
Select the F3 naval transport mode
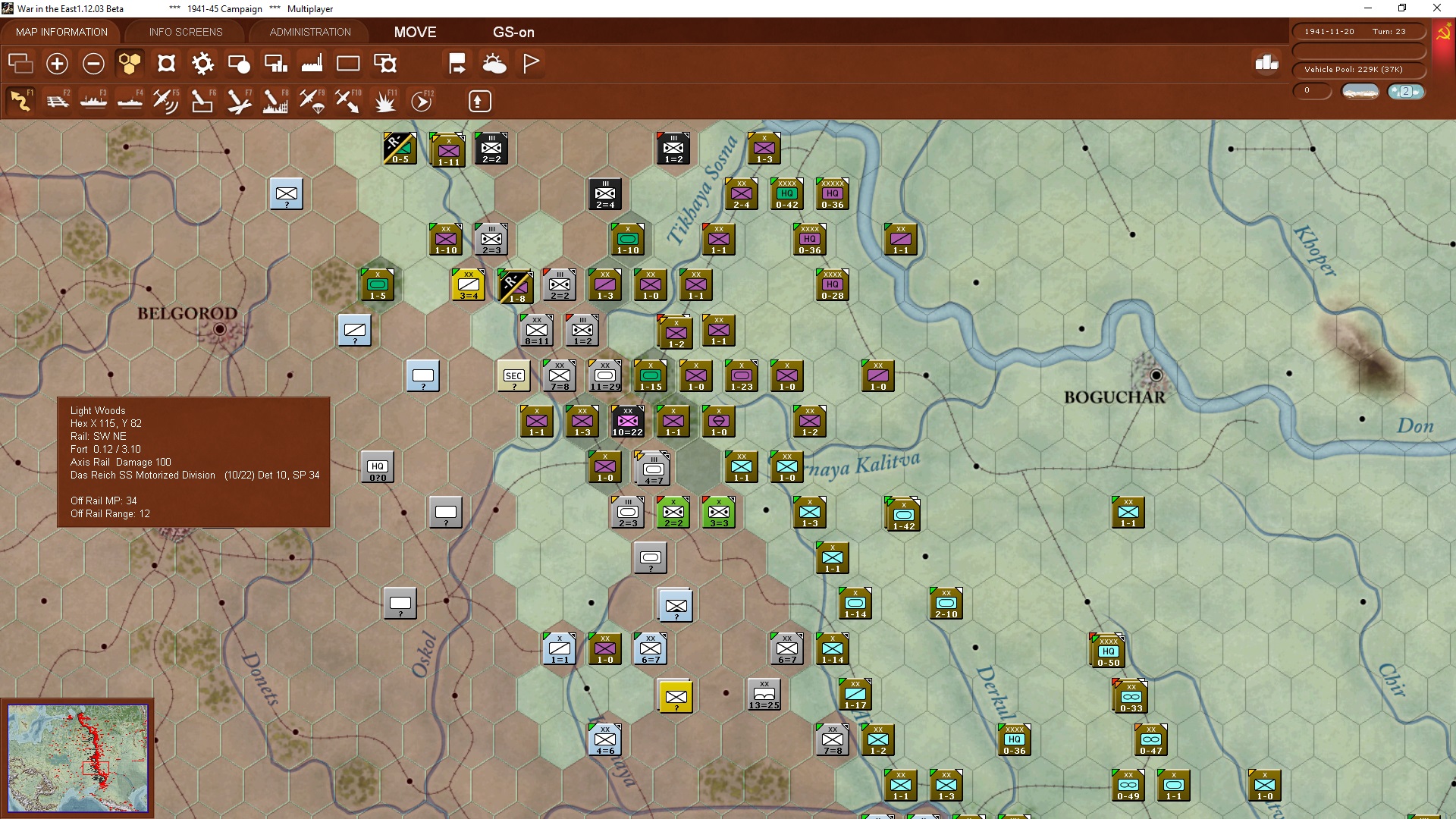point(93,101)
